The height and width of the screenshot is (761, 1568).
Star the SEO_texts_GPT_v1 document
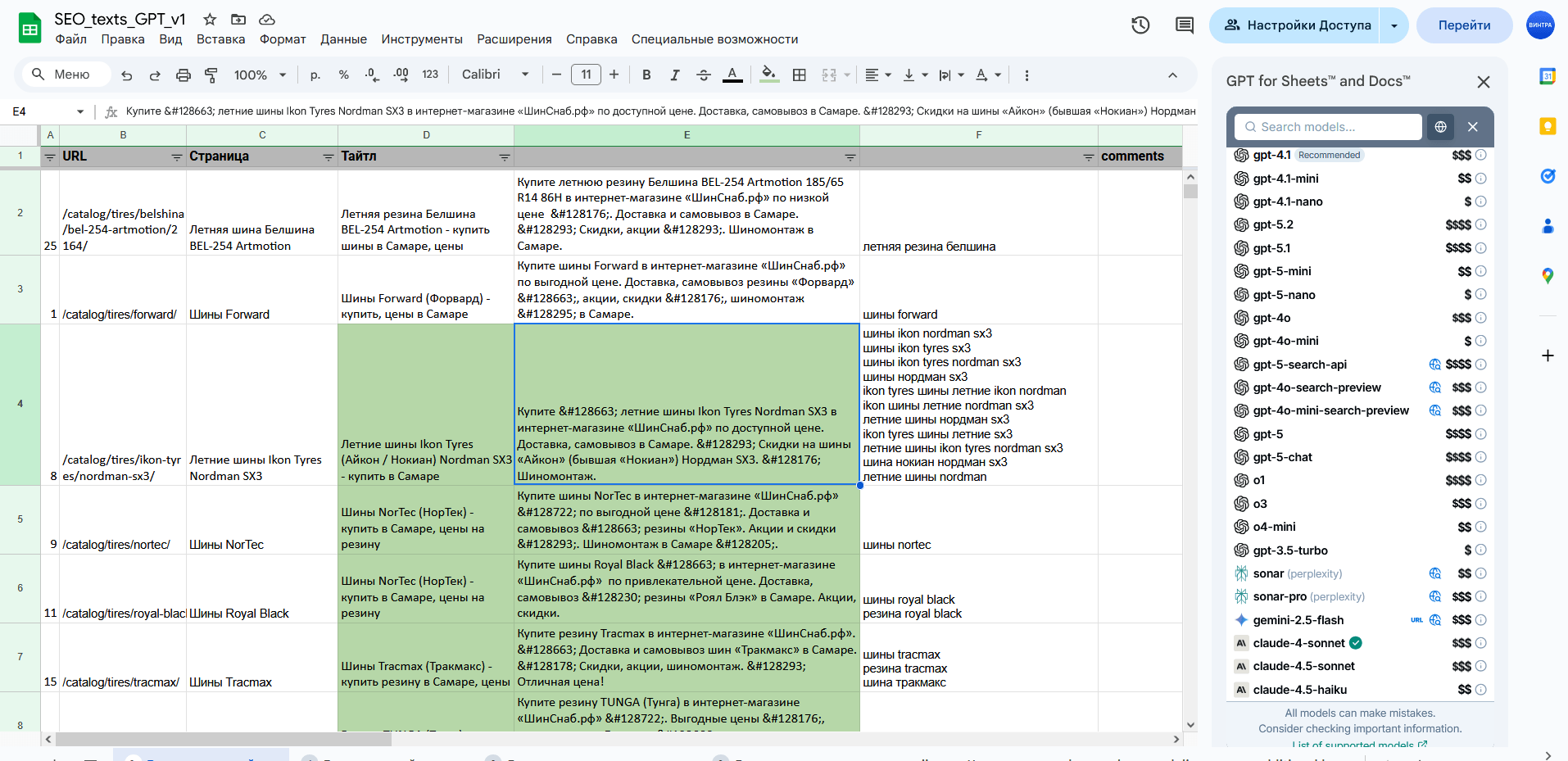(210, 19)
